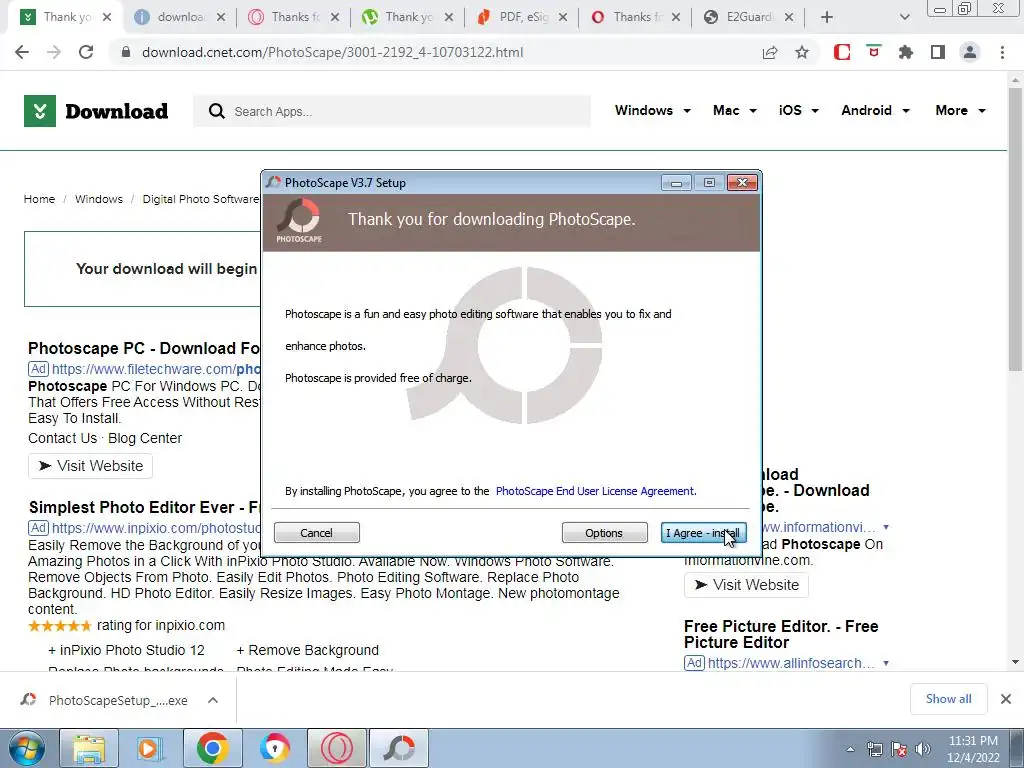
Task: Click the PhotoScape setup taskbar icon
Action: [399, 748]
